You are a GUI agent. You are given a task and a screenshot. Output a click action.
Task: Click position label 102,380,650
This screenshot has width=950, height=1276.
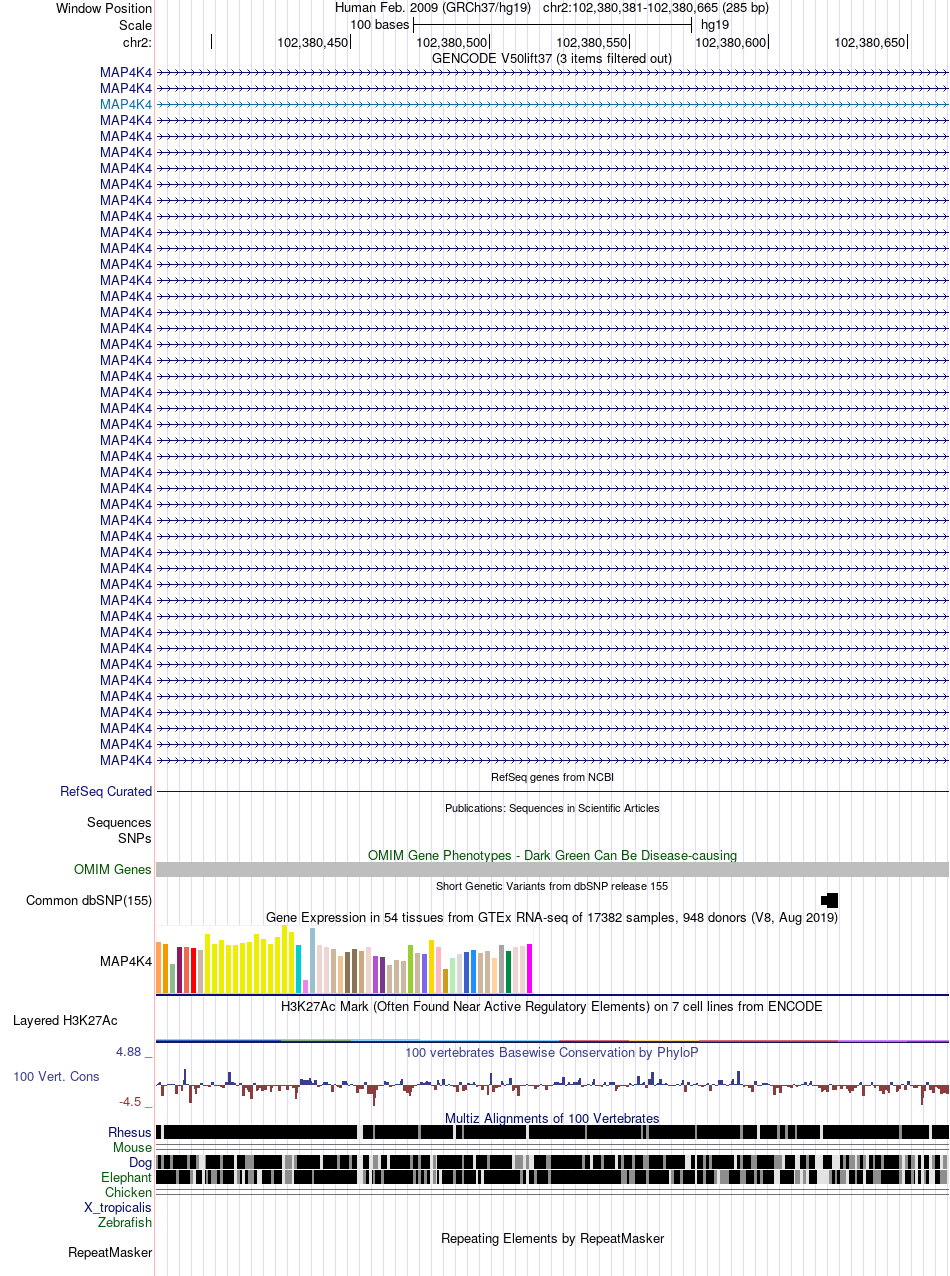[x=870, y=42]
